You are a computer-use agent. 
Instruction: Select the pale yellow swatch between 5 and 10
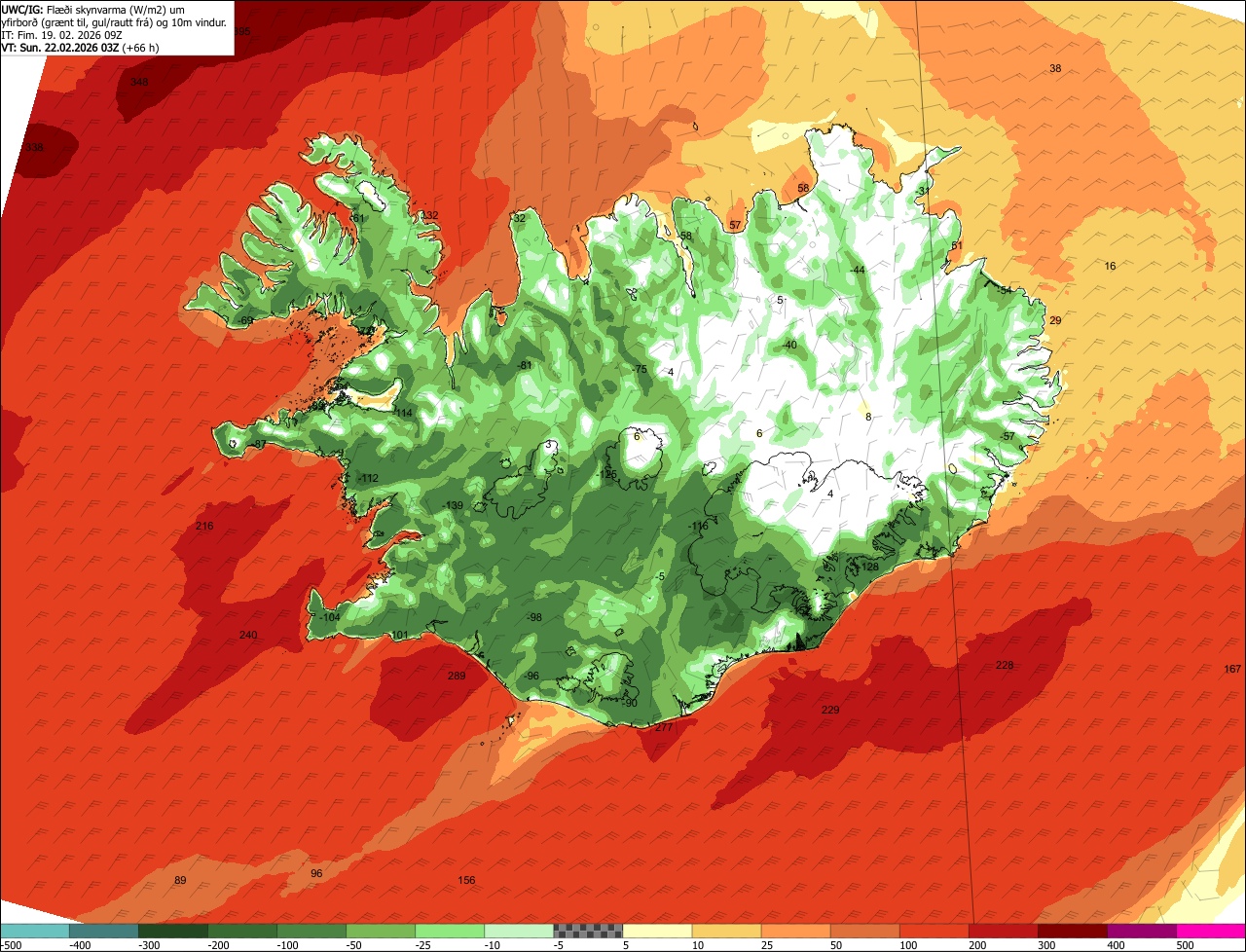coord(657,931)
